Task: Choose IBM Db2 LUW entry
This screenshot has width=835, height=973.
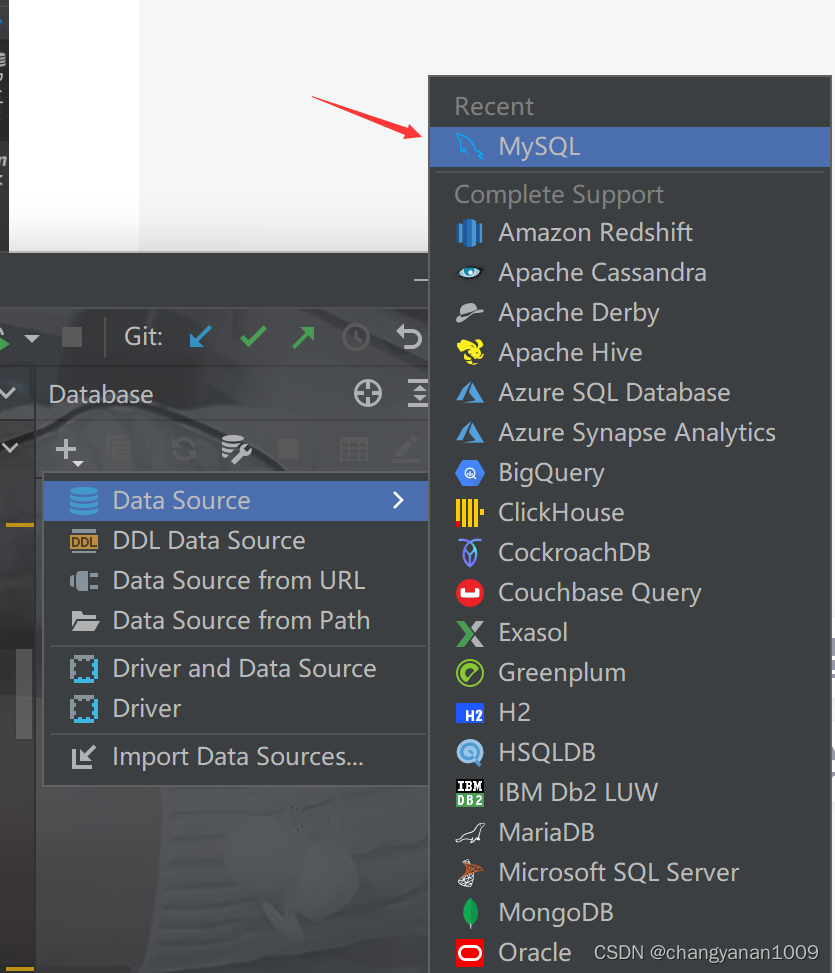Action: click(630, 792)
